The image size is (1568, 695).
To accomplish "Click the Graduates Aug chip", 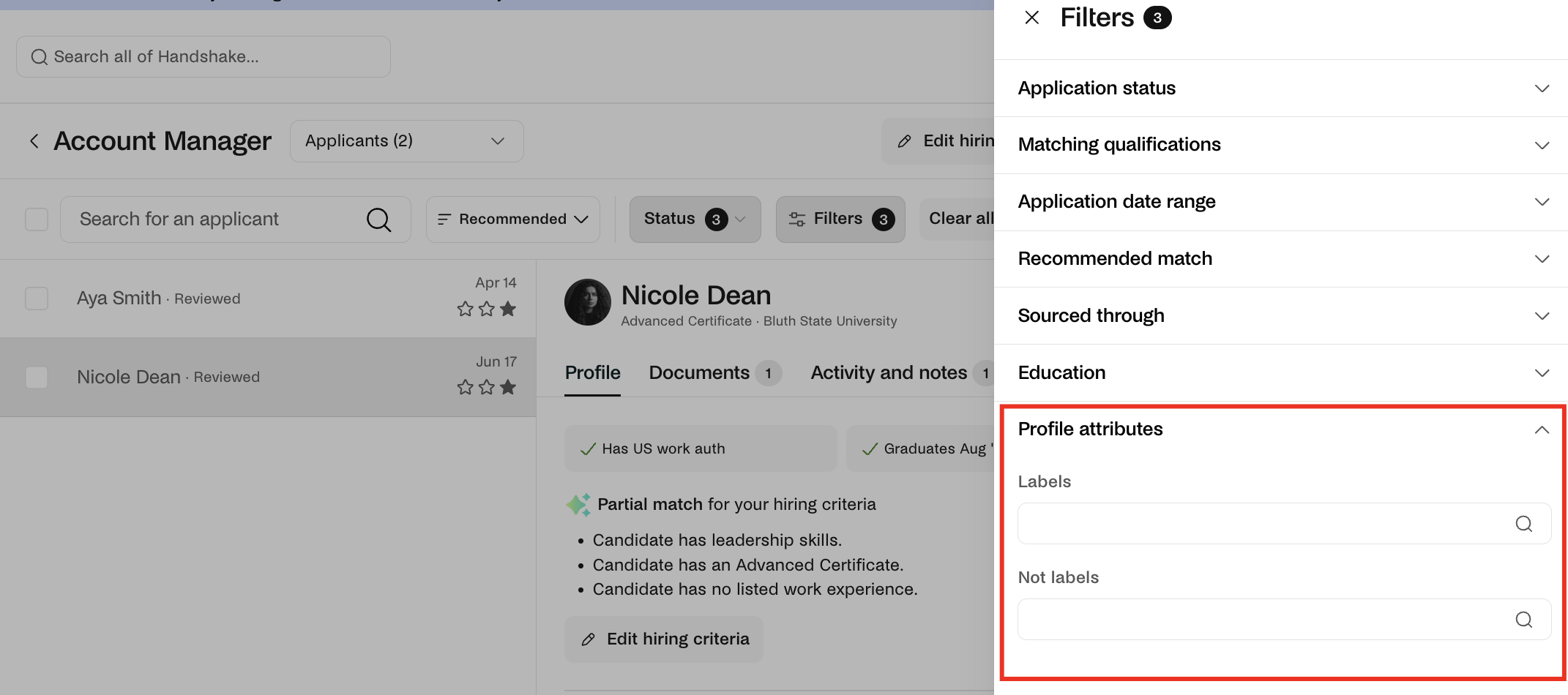I will (x=921, y=449).
